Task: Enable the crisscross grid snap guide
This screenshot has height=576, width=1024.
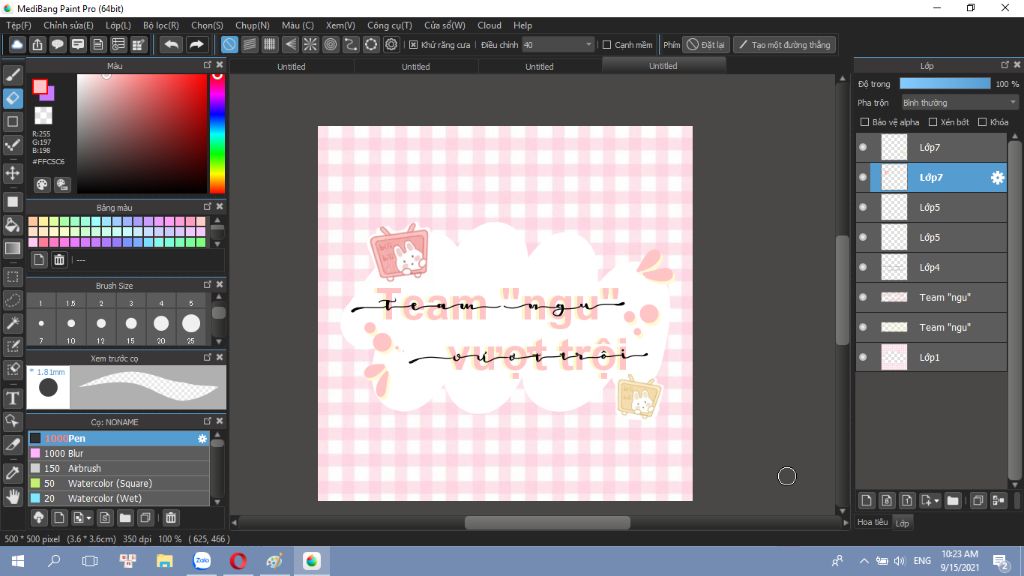Action: point(270,44)
